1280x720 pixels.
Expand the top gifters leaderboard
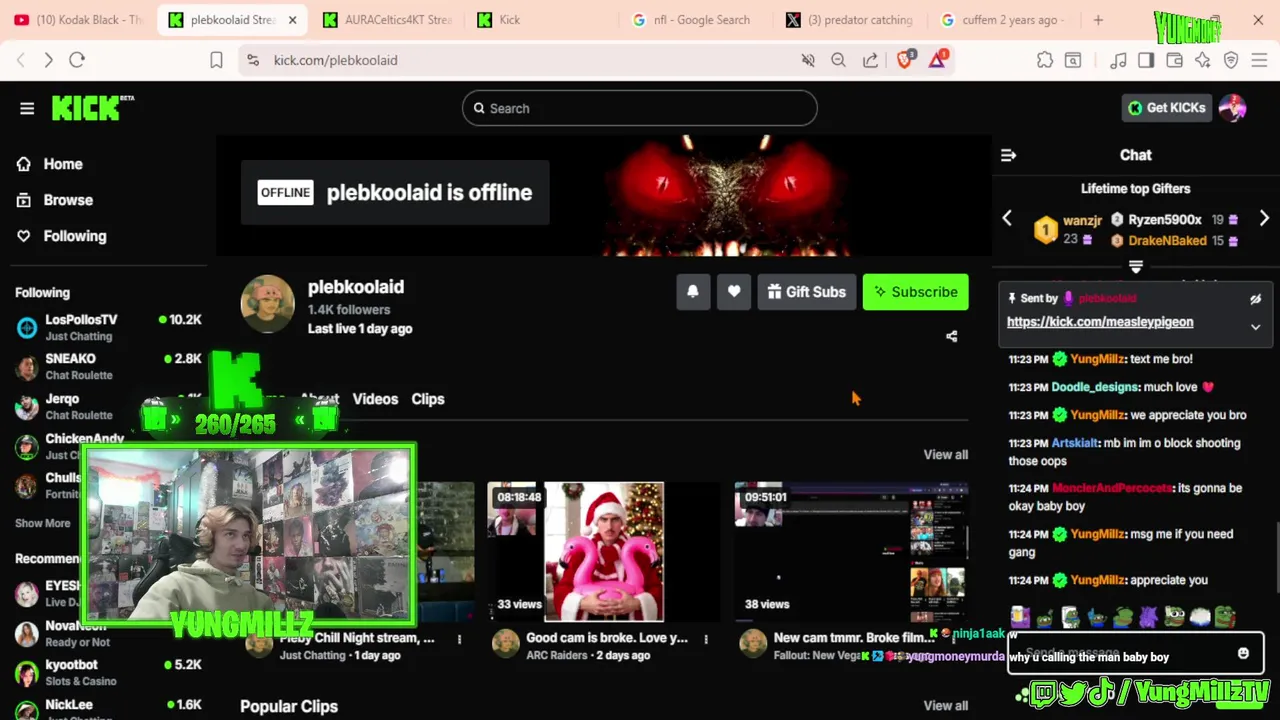[x=1136, y=267]
